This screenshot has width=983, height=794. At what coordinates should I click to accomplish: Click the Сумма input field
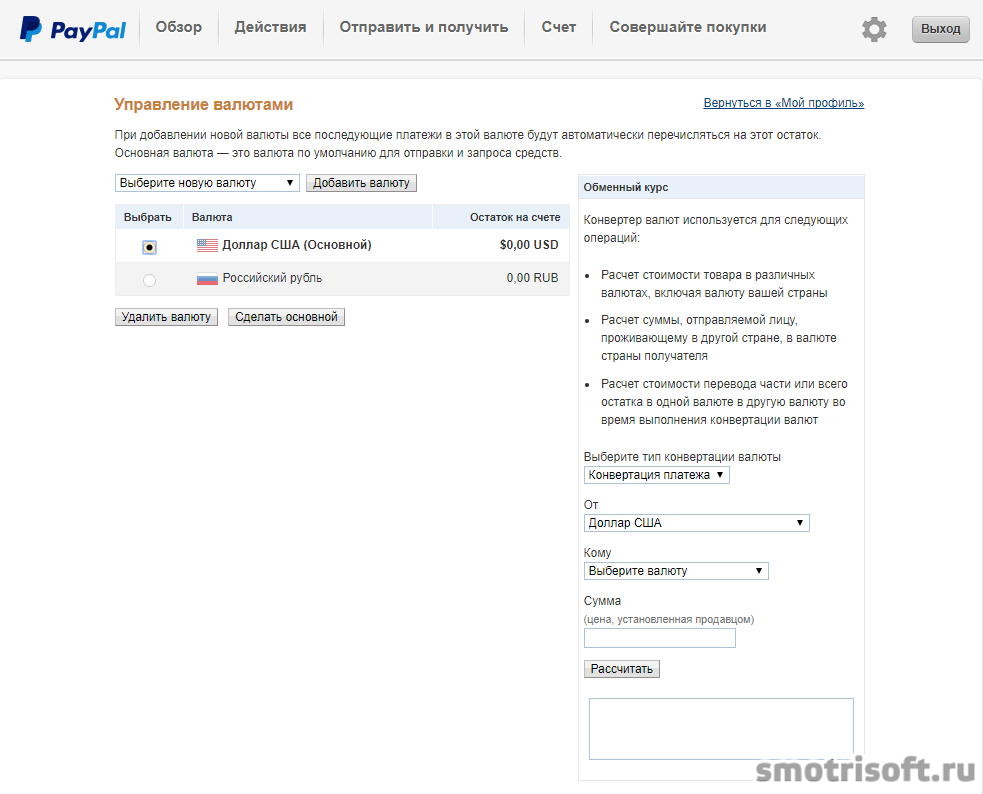pos(660,638)
